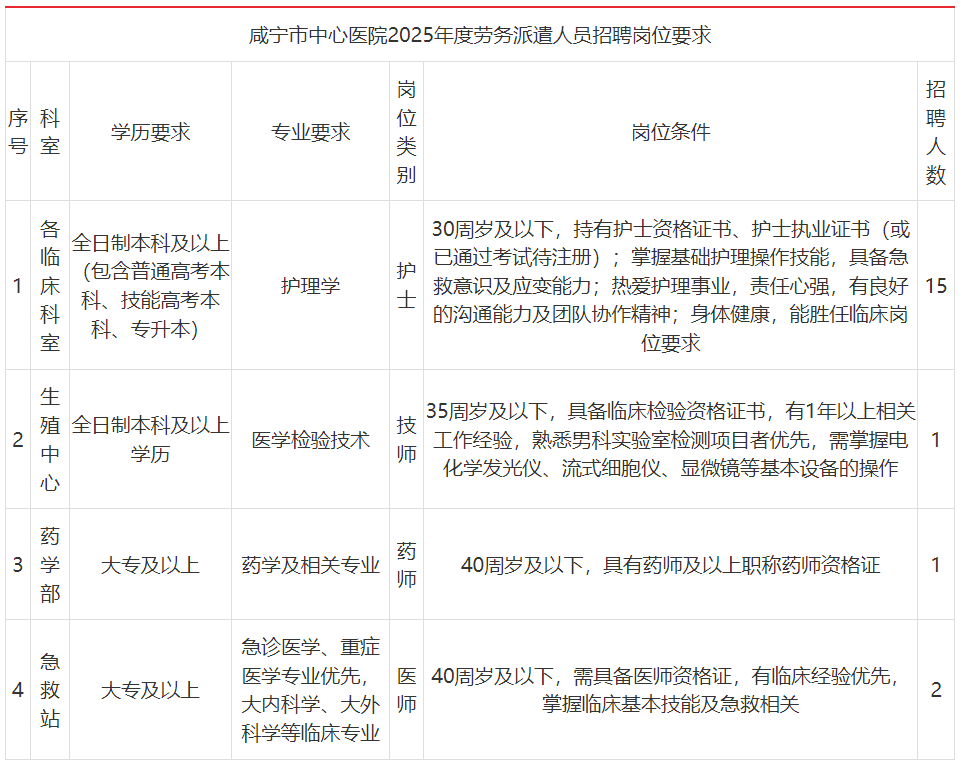Click the 专业要求 column header

pyautogui.click(x=310, y=132)
